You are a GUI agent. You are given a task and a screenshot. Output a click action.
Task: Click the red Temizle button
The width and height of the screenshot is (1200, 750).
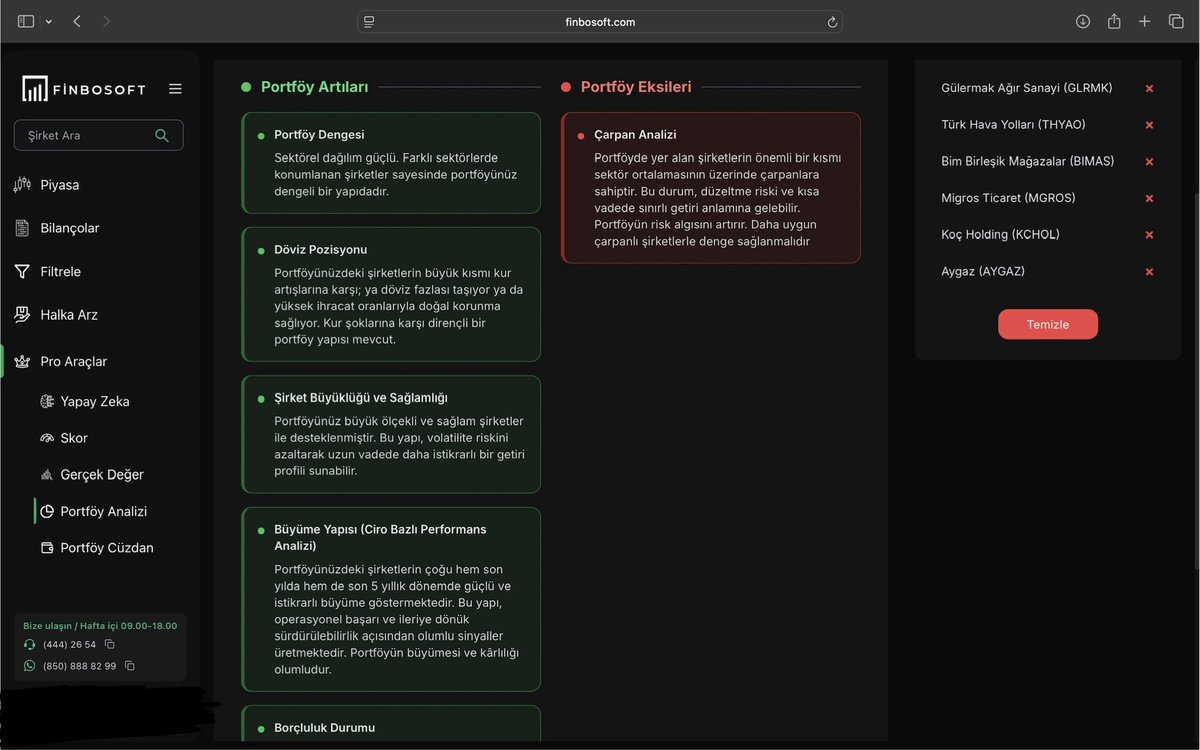coord(1048,324)
